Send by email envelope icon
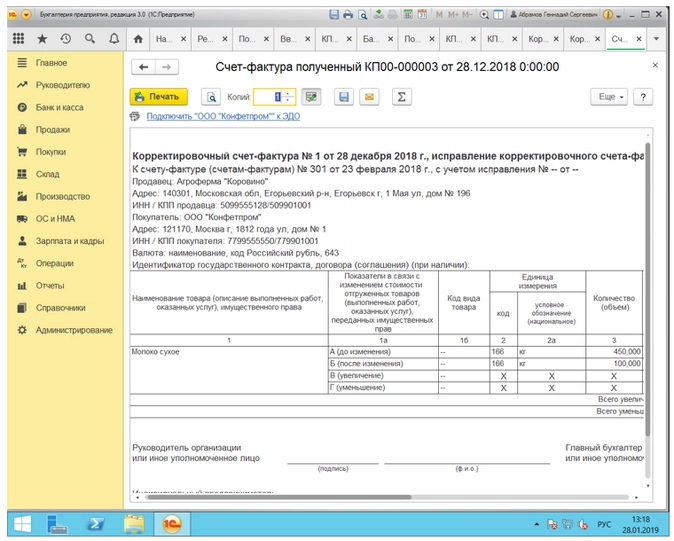 [369, 97]
